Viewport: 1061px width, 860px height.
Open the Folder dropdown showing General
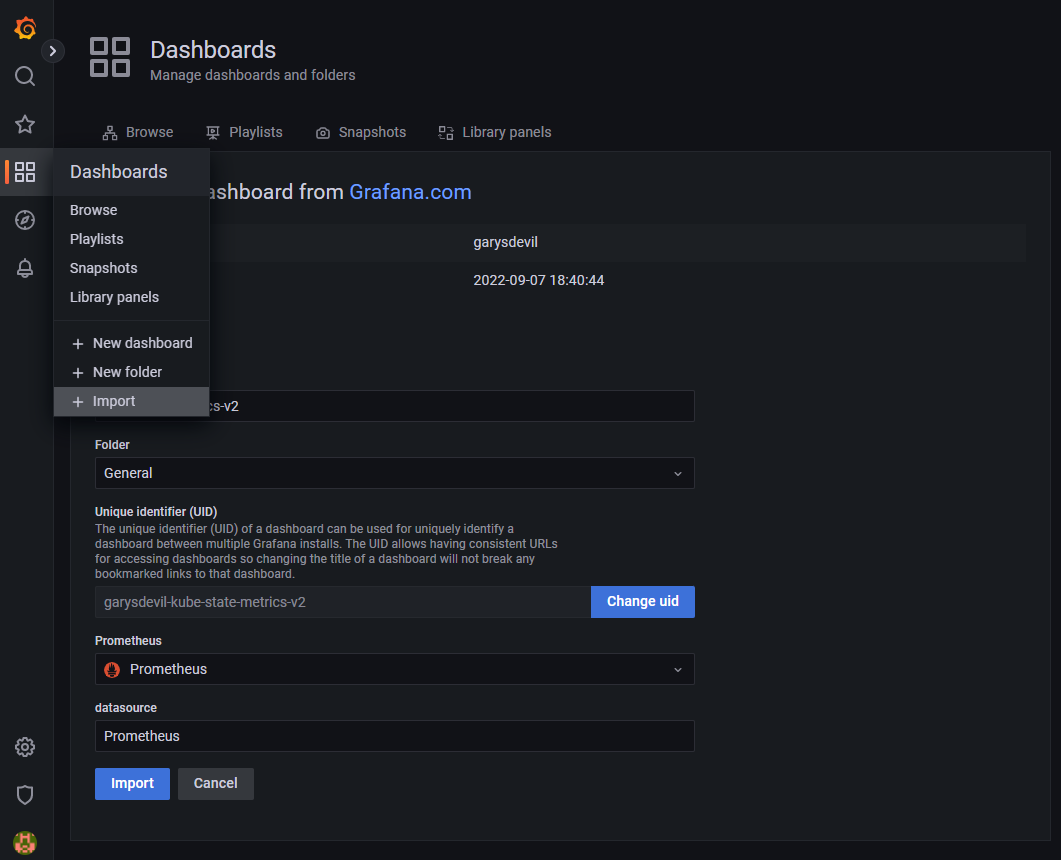(x=394, y=473)
